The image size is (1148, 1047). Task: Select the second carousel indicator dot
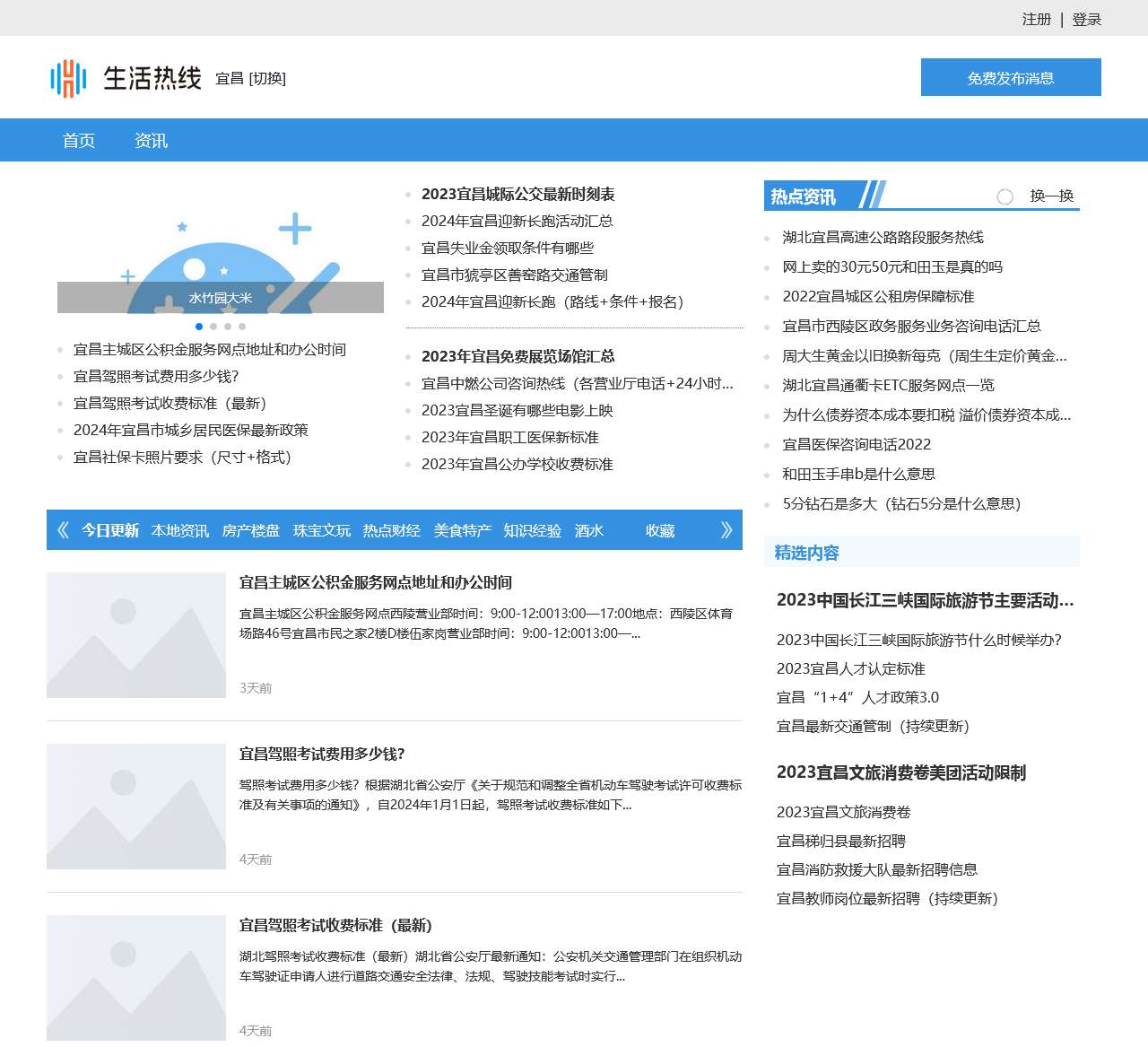pos(215,327)
